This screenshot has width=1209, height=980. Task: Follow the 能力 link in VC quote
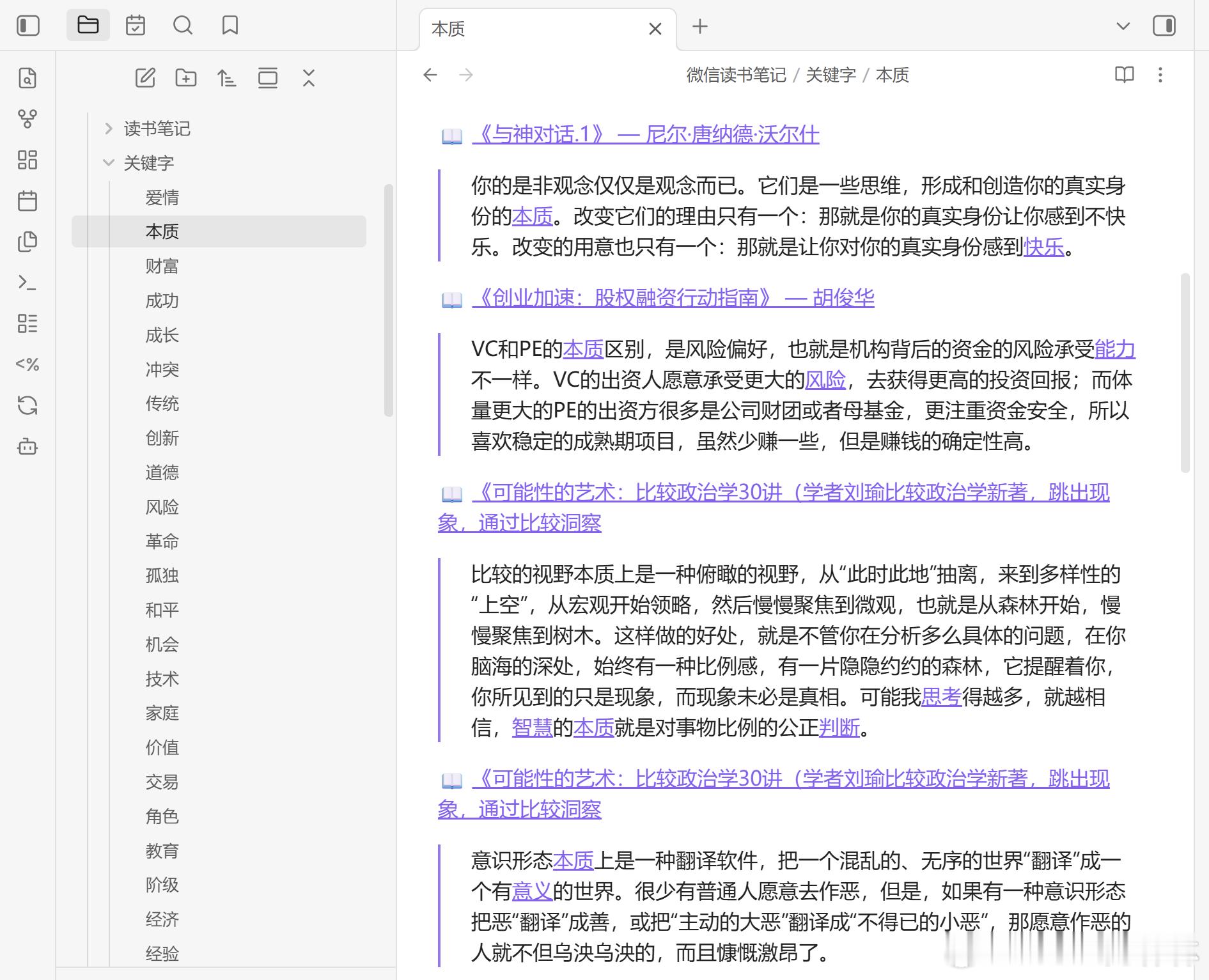(1115, 349)
